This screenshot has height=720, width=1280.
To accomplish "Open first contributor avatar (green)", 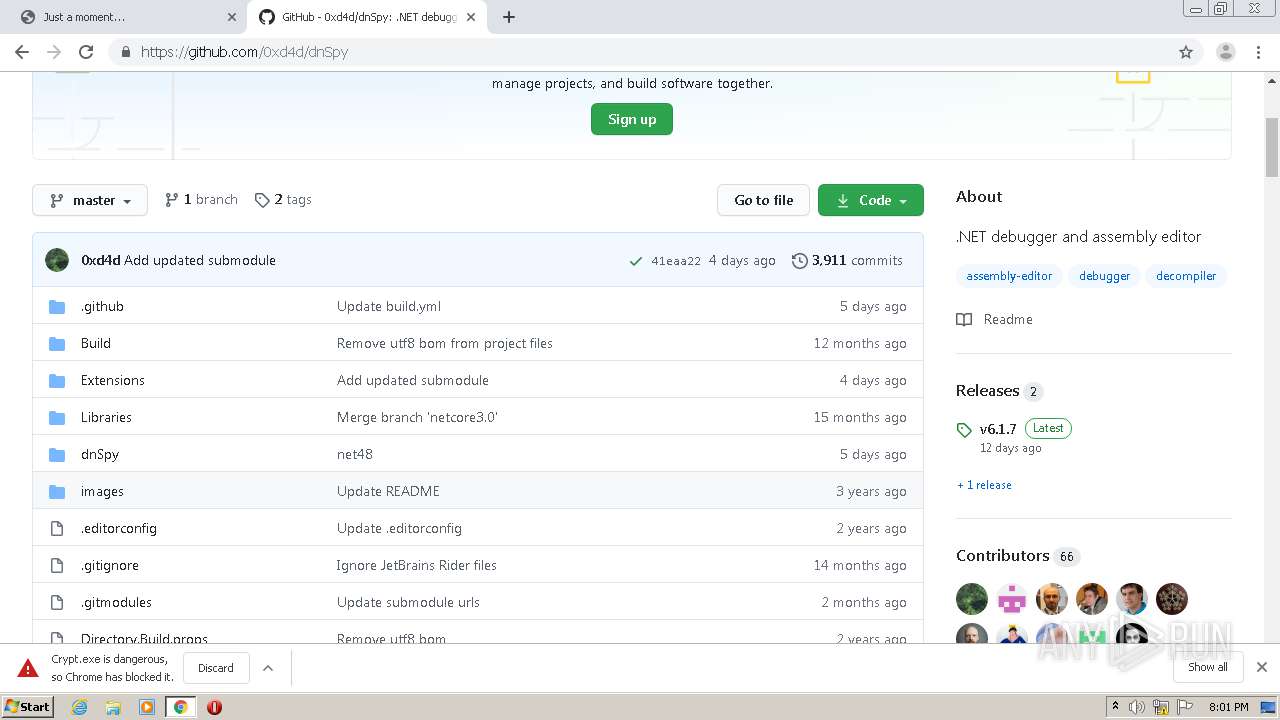I will pos(972,599).
